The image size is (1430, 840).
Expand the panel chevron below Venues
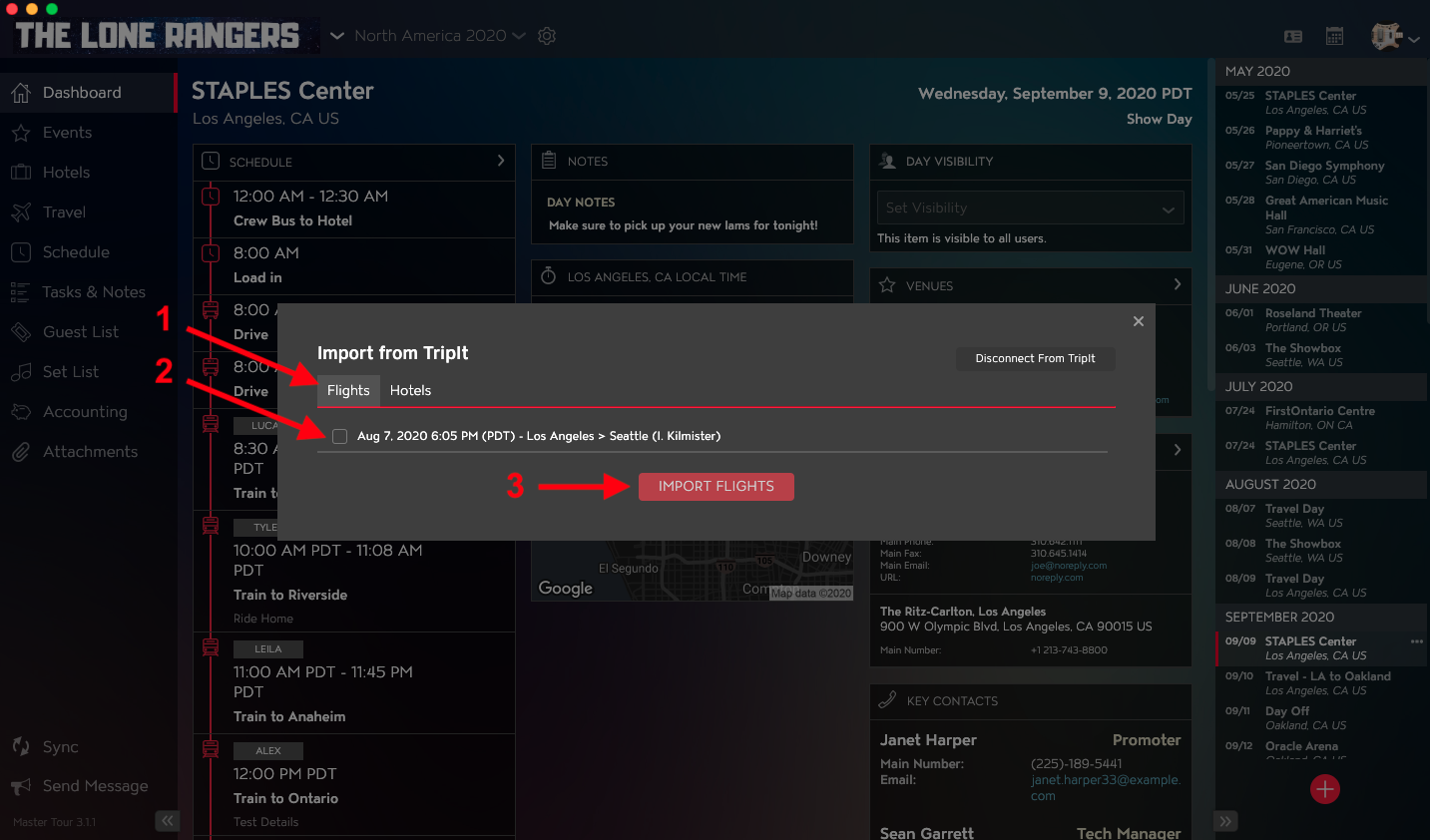[x=1178, y=450]
